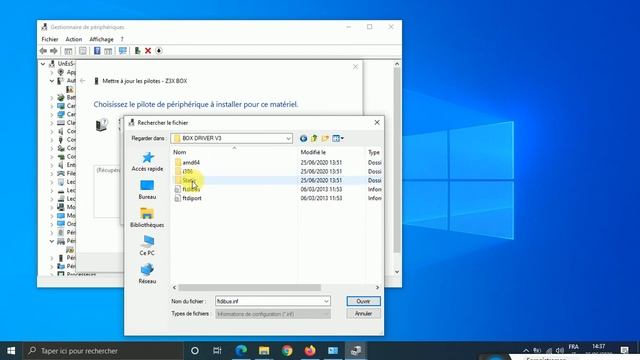Open the Windows Start menu
This screenshot has height=360, width=640.
tap(11, 351)
